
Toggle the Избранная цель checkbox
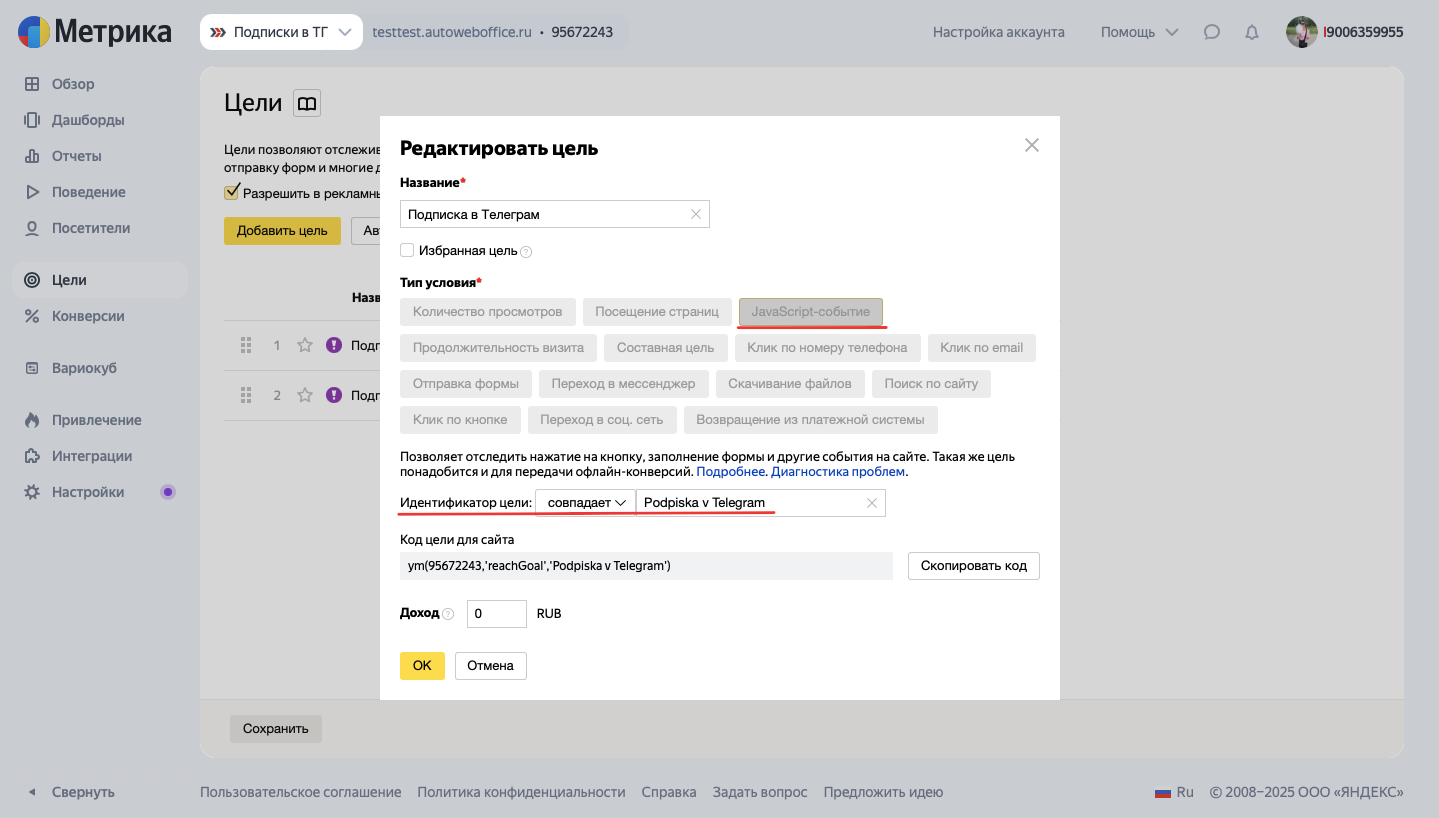tap(407, 250)
